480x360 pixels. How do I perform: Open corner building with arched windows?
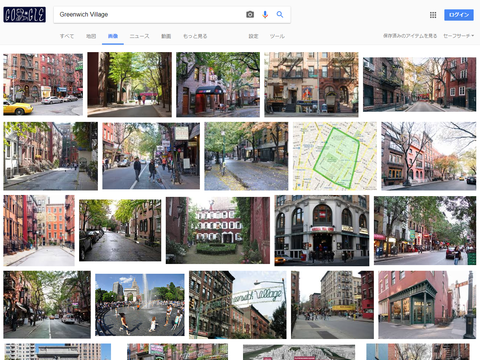322,230
